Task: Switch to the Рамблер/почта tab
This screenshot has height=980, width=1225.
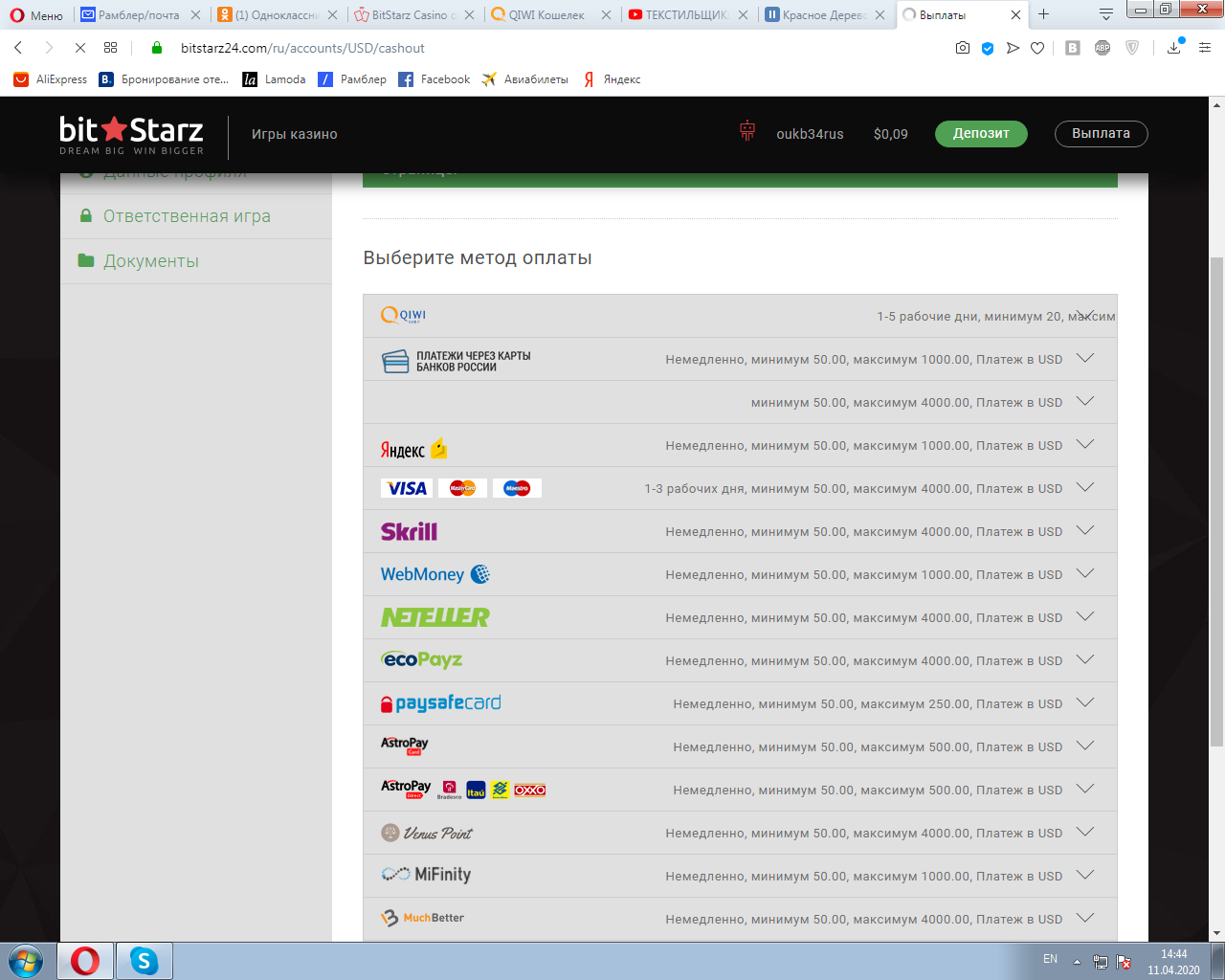Action: pyautogui.click(x=139, y=15)
